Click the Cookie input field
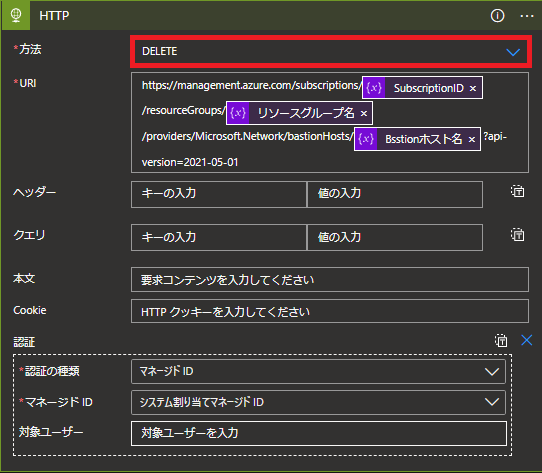 click(x=330, y=311)
